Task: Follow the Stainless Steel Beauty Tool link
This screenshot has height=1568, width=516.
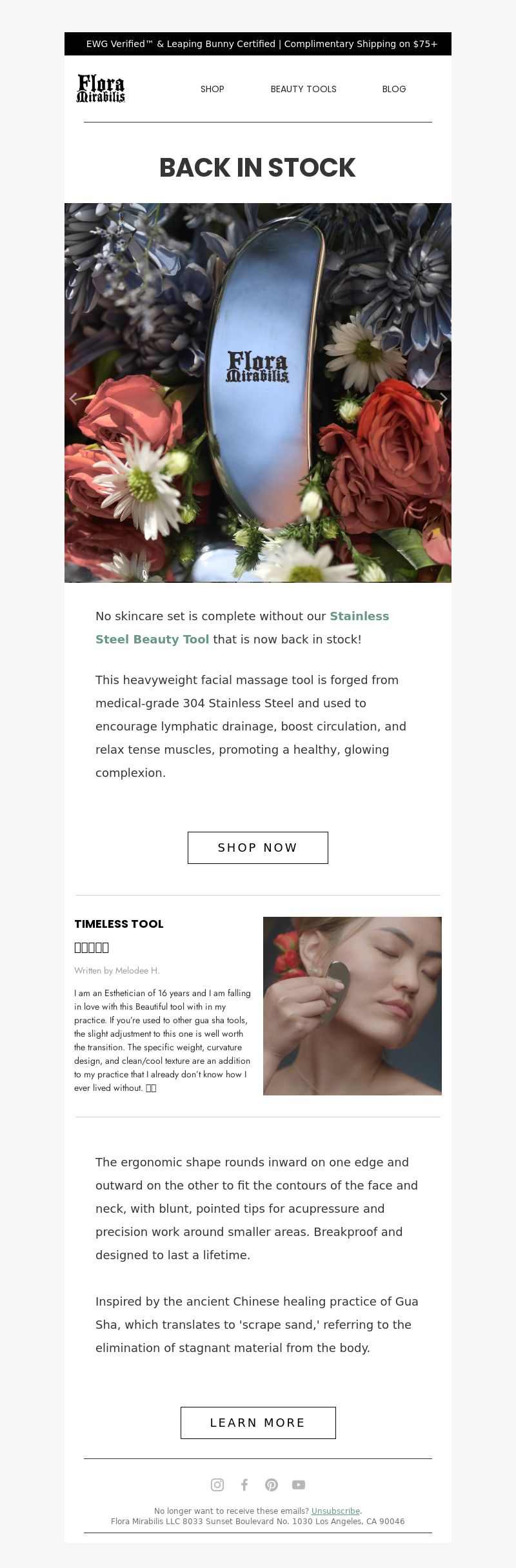Action: click(x=243, y=627)
